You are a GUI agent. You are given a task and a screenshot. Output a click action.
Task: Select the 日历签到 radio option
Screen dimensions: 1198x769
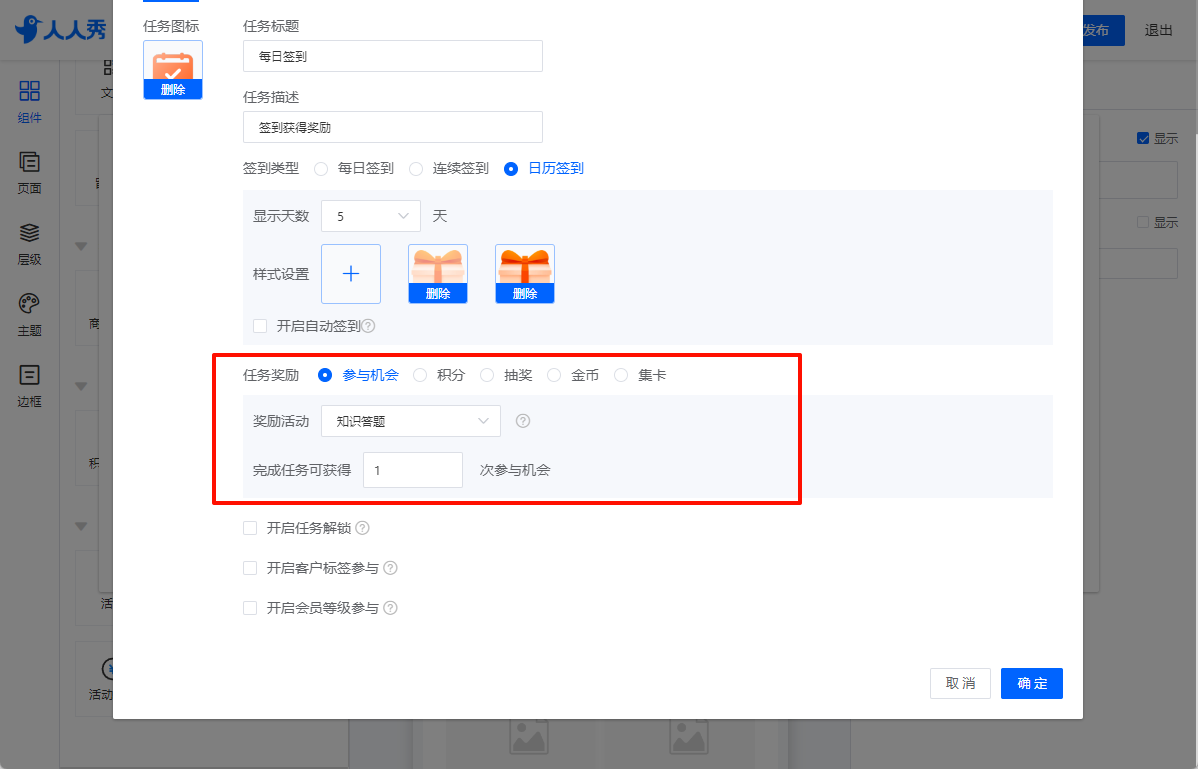click(511, 169)
